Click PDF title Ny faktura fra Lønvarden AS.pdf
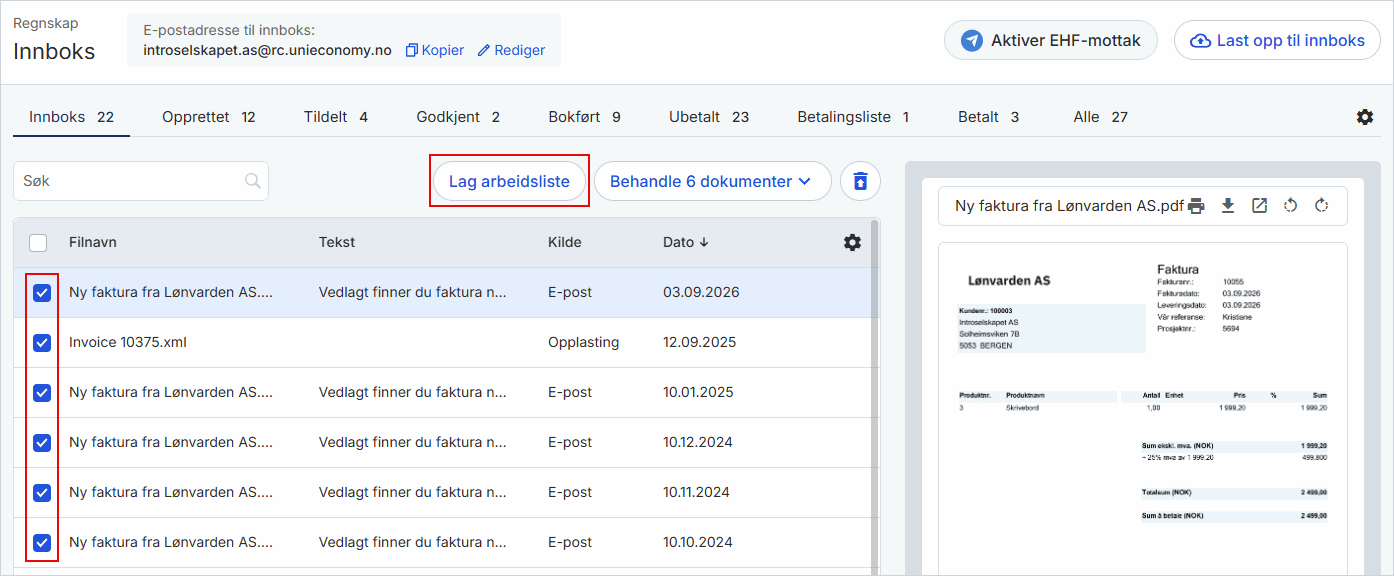Viewport: 1394px width, 576px height. [x=1069, y=206]
